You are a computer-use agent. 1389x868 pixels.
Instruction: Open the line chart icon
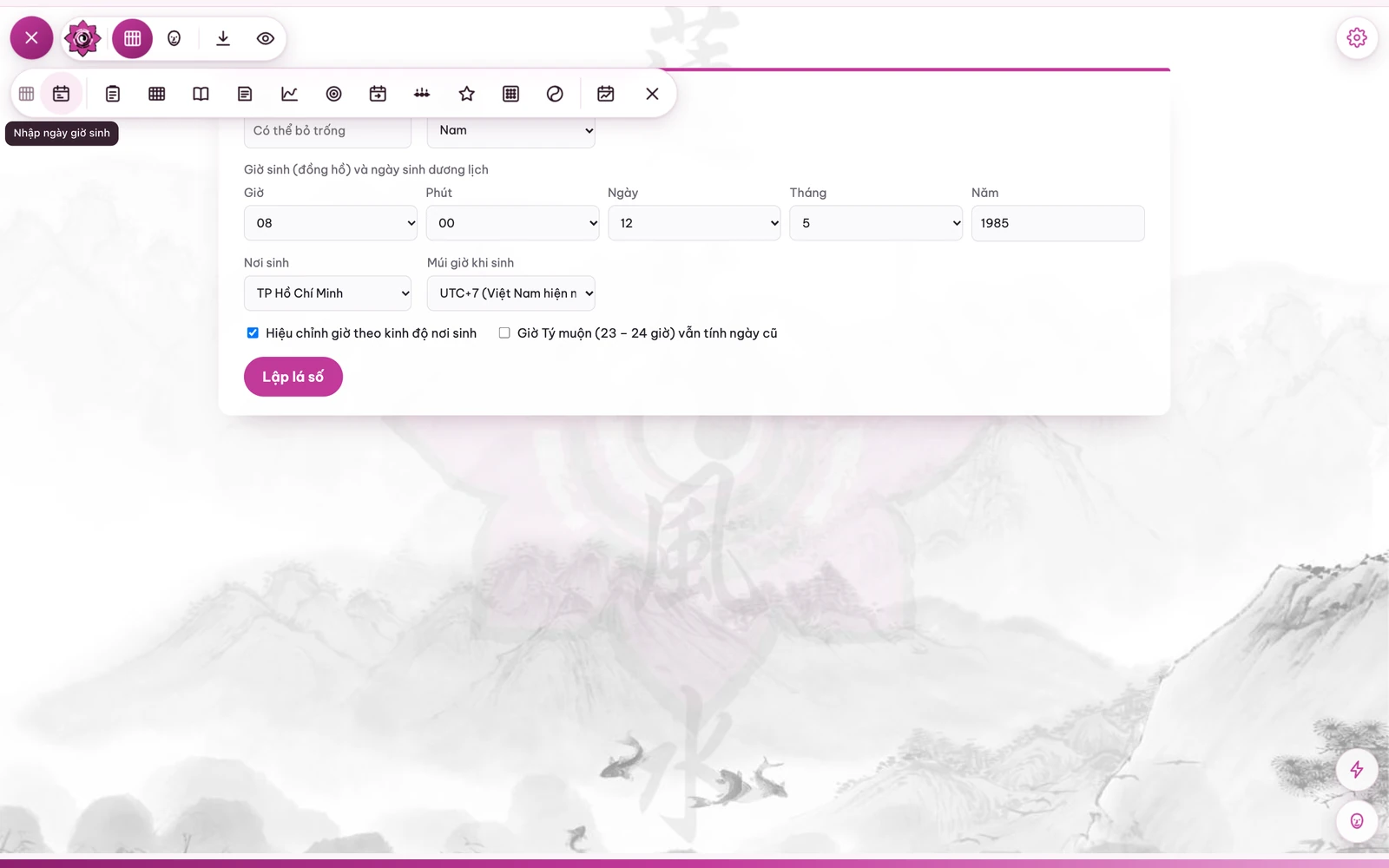[x=289, y=94]
